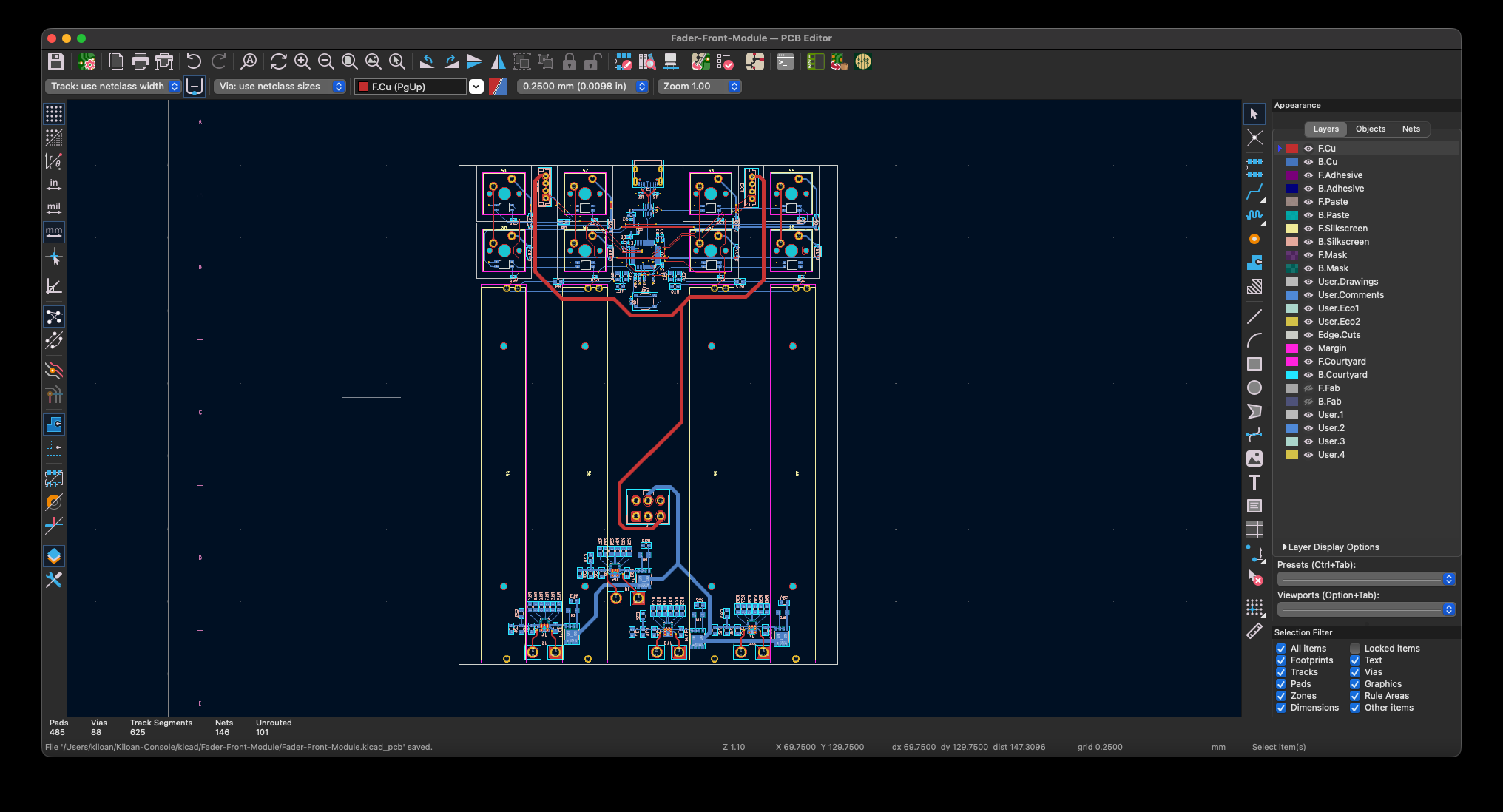Select the Add Text tool
1503x812 pixels.
1254,482
